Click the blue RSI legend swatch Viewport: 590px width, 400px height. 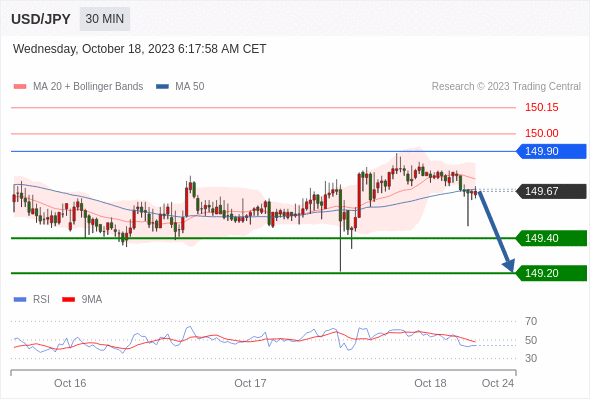tap(20, 300)
